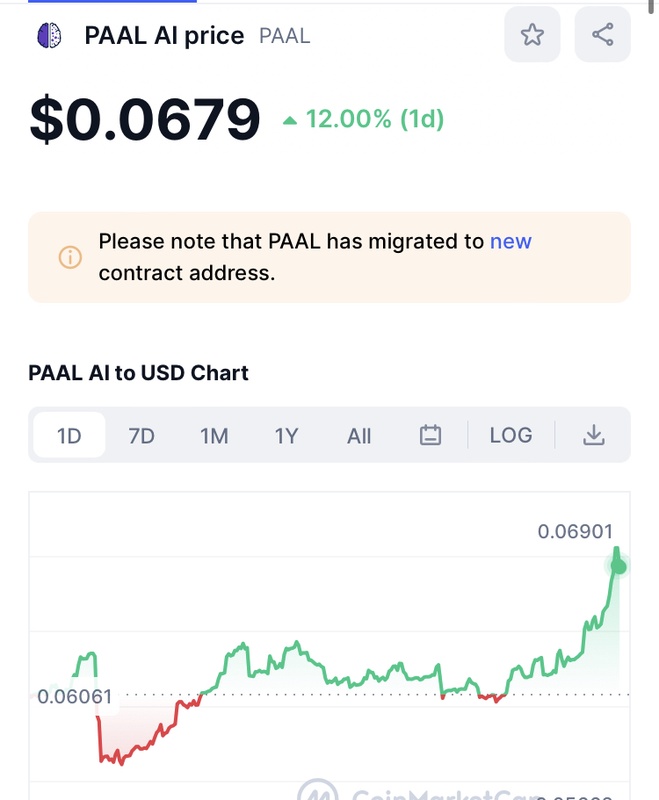Click the PAAL AI brain logo icon
Screen dimensions: 659x800
(49, 35)
